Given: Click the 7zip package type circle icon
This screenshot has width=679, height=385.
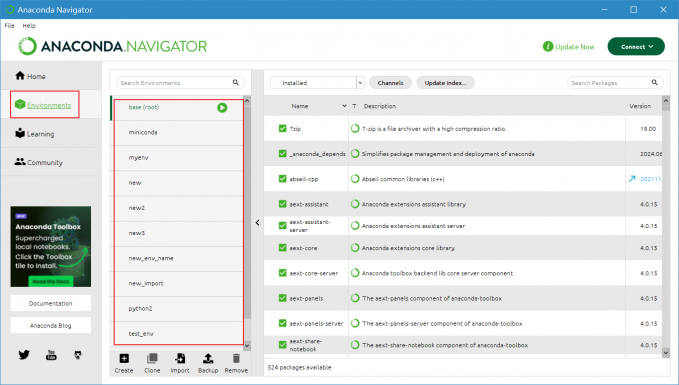Looking at the screenshot, I should point(355,129).
